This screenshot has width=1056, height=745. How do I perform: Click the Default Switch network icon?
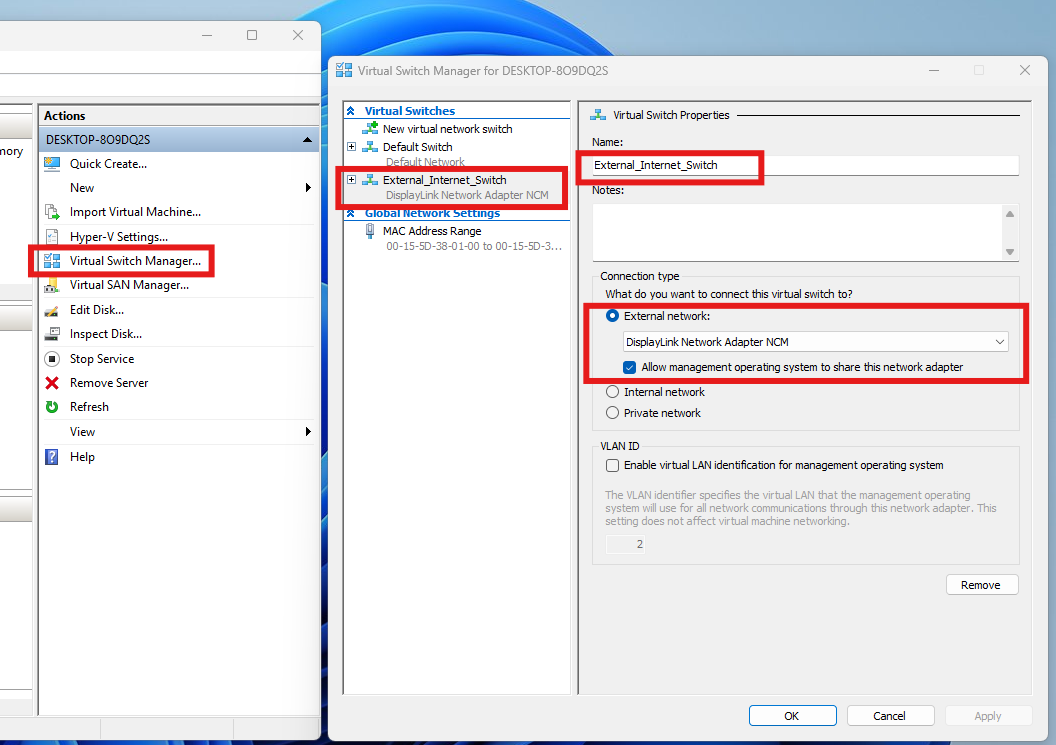(x=370, y=147)
